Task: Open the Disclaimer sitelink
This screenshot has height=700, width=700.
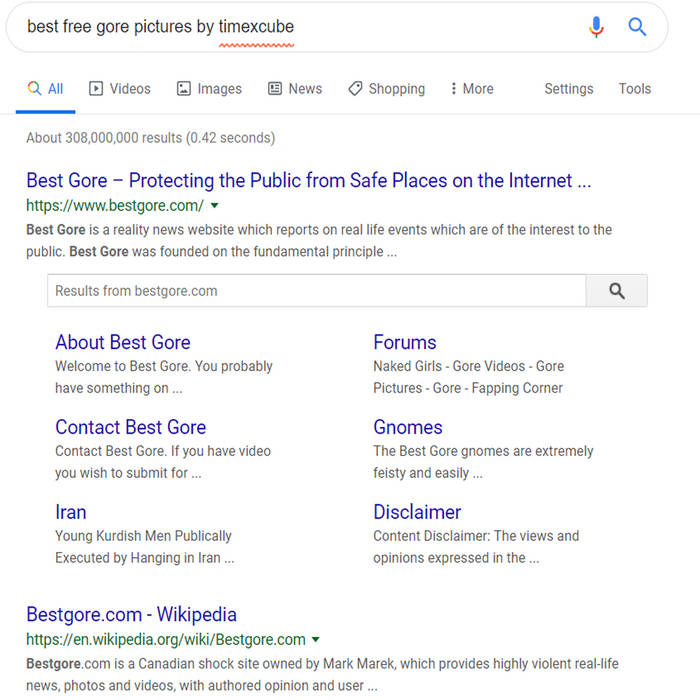Action: (417, 512)
